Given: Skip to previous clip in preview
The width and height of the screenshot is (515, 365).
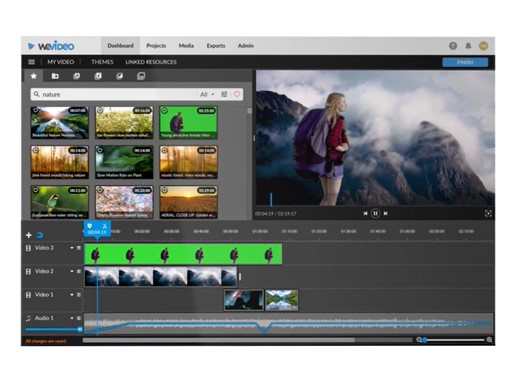Looking at the screenshot, I should coord(365,213).
